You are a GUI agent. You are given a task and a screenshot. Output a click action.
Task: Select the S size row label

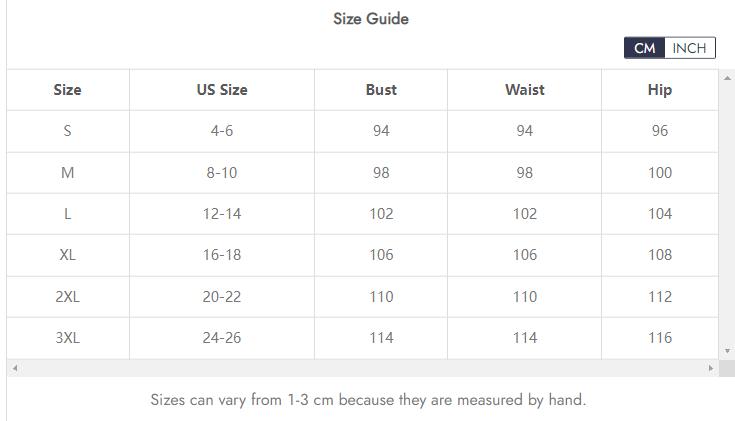click(x=68, y=131)
